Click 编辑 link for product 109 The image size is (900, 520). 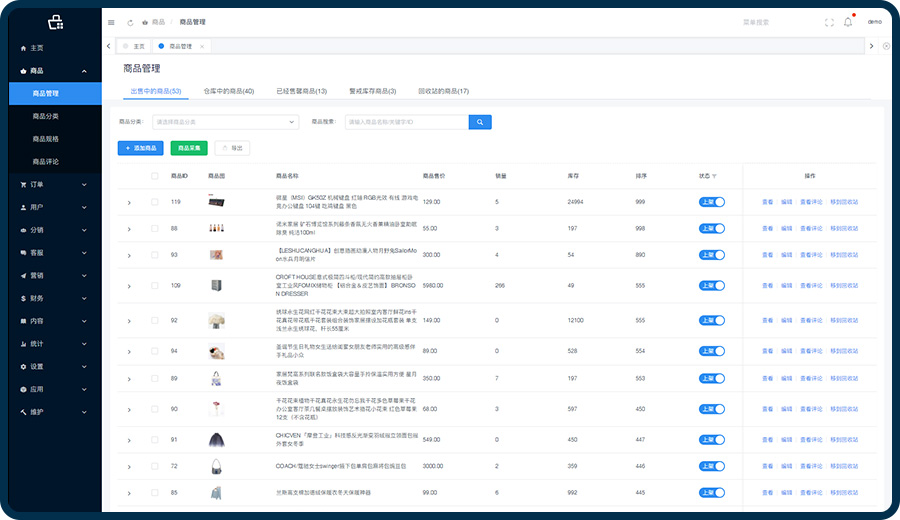click(786, 285)
